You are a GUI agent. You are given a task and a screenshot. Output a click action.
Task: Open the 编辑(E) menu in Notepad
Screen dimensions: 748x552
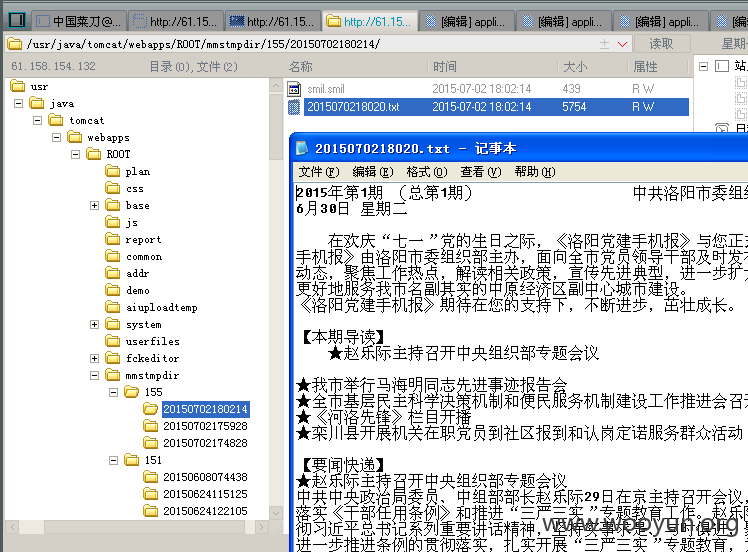(373, 172)
